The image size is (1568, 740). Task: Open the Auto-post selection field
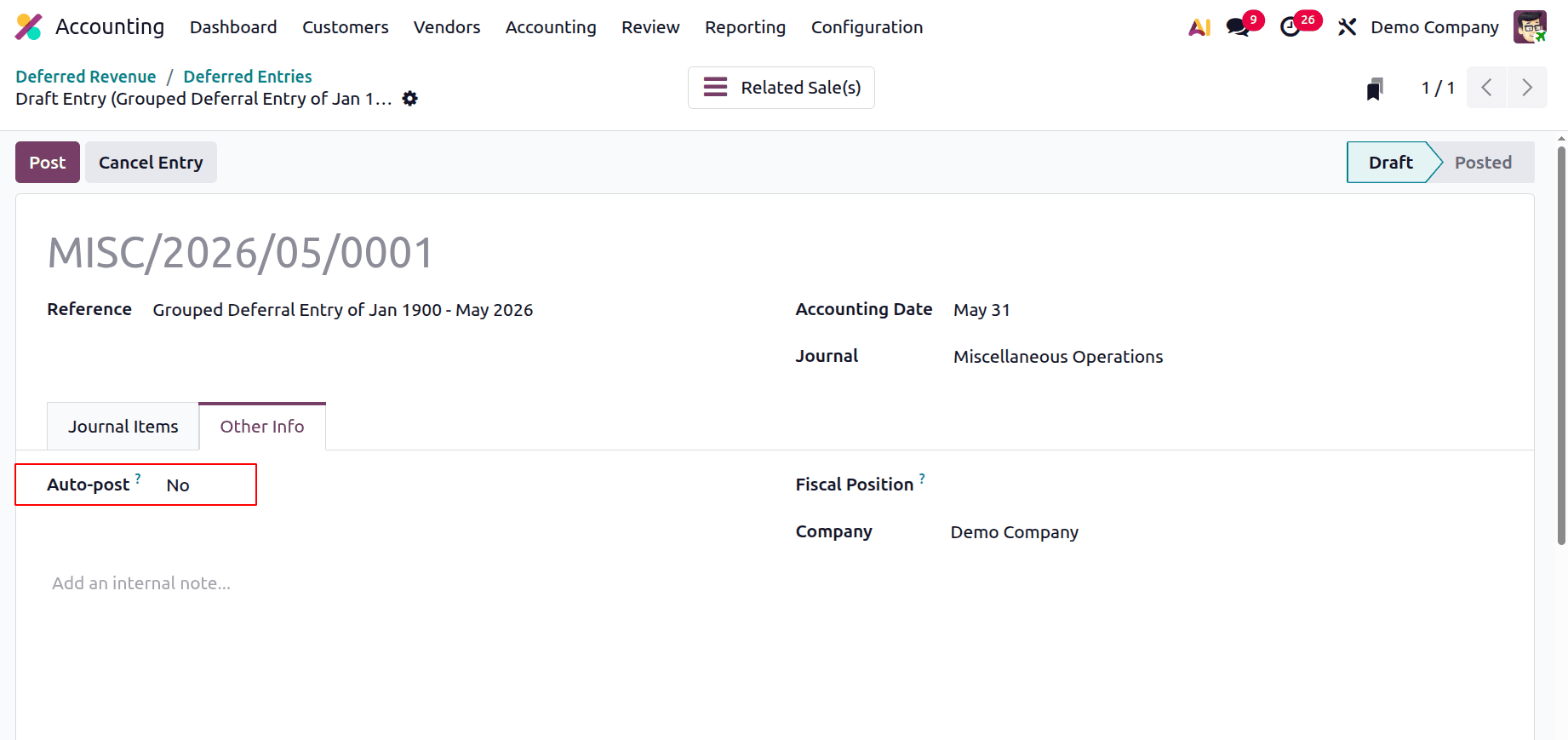pyautogui.click(x=204, y=485)
